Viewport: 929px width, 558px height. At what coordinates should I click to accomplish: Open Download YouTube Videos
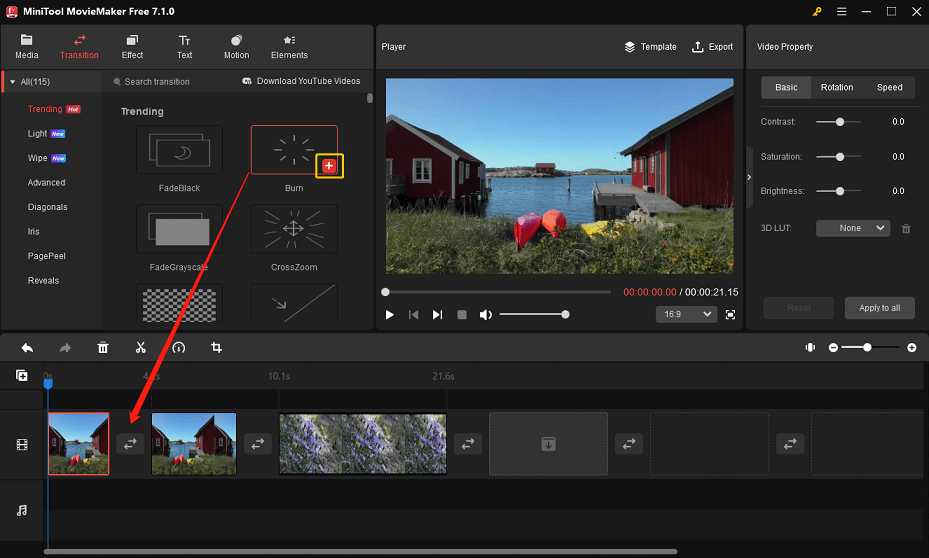(x=301, y=81)
